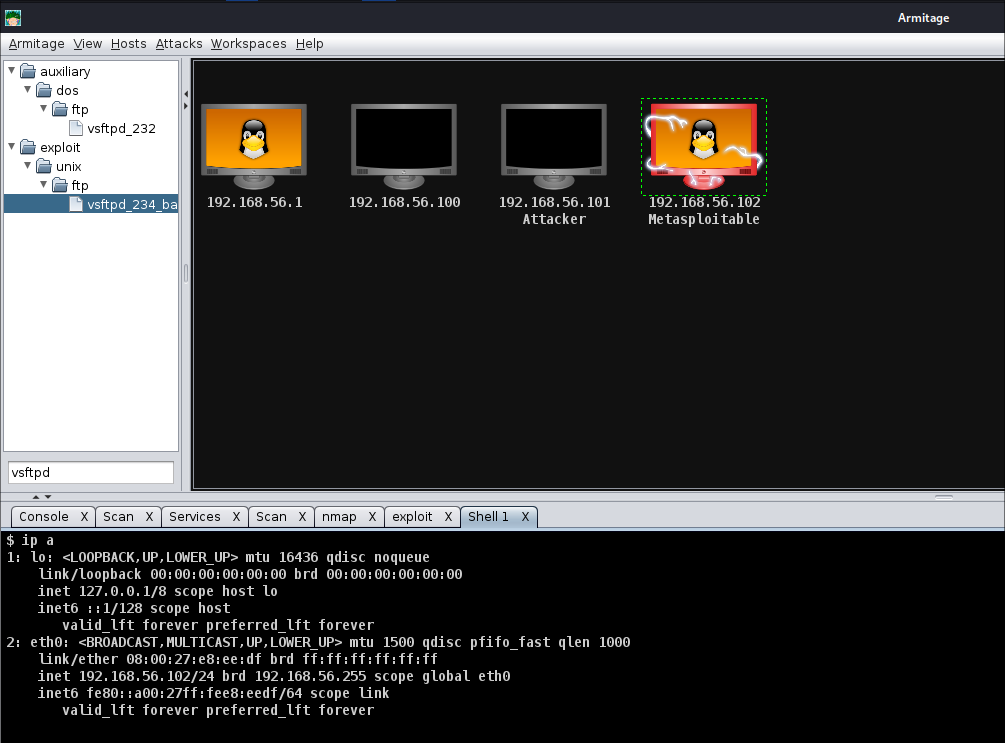Click the module search field containing vsftpd

coord(91,473)
